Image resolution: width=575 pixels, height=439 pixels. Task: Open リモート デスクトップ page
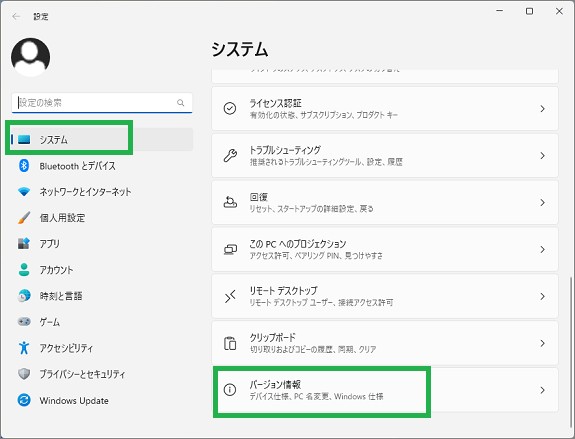[385, 296]
